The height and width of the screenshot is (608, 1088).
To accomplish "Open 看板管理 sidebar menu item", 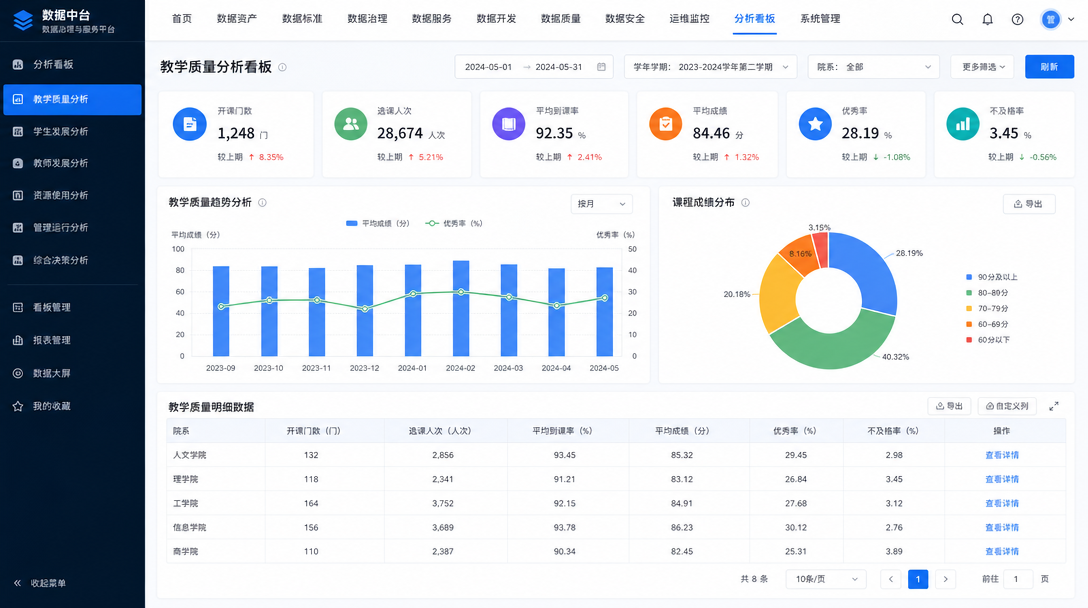I will point(72,307).
